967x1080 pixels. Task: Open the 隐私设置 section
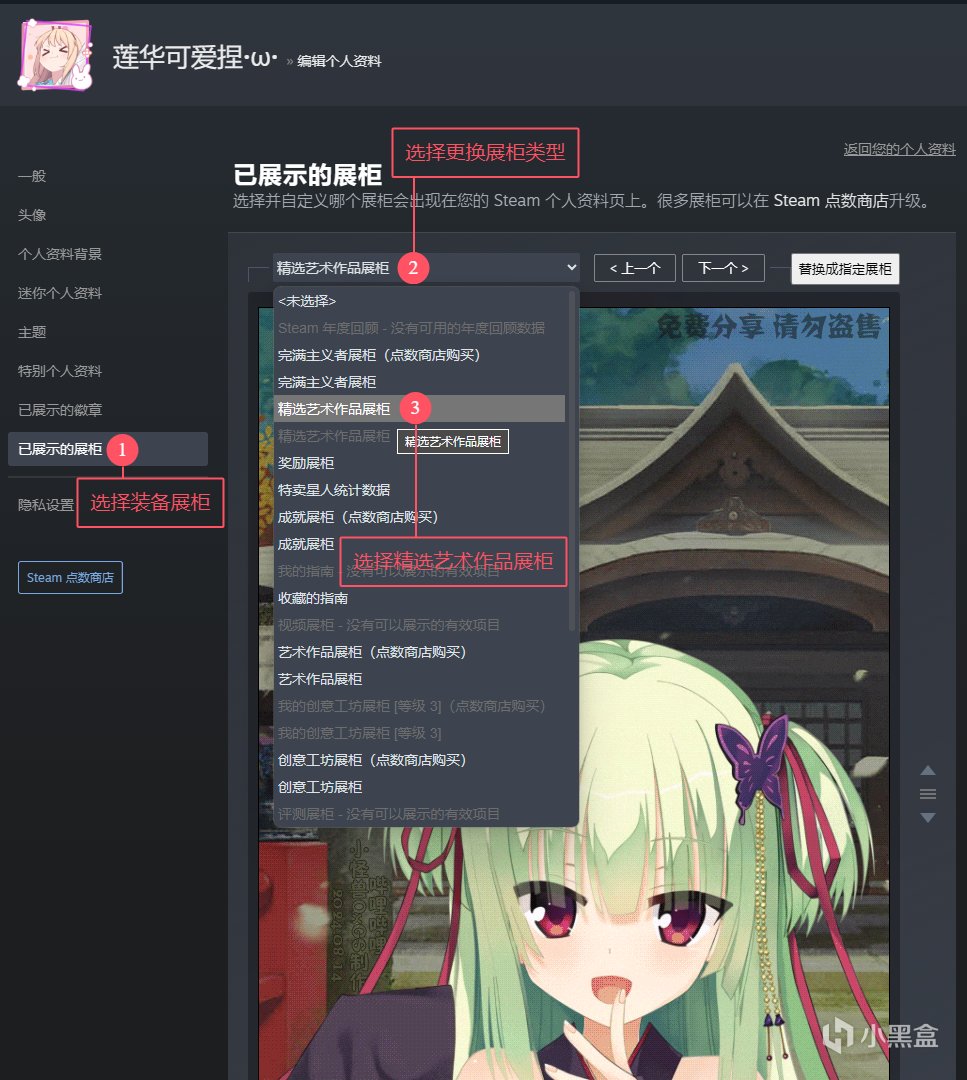[45, 505]
